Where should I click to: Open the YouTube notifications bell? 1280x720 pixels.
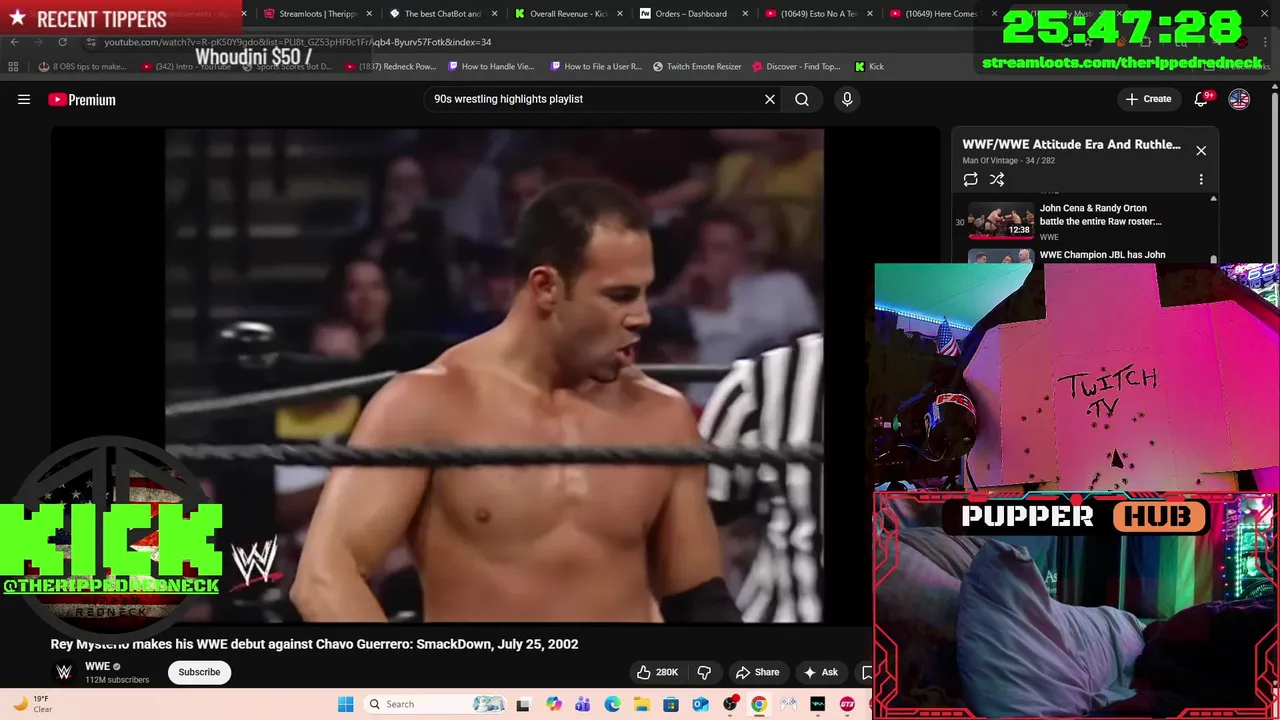(x=1202, y=99)
